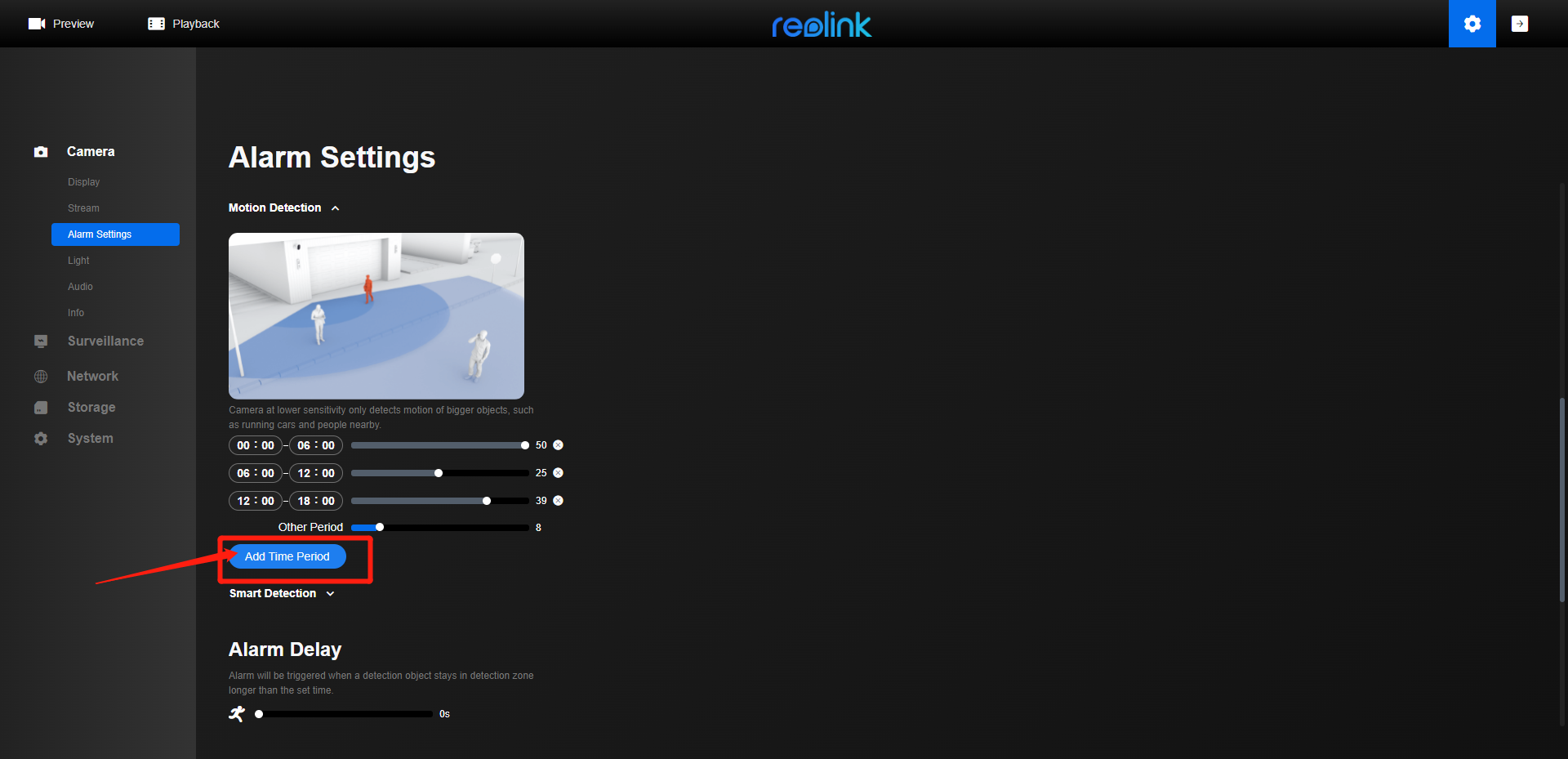The image size is (1568, 759).
Task: Adjust sensitivity slider valued 50
Action: tap(440, 445)
